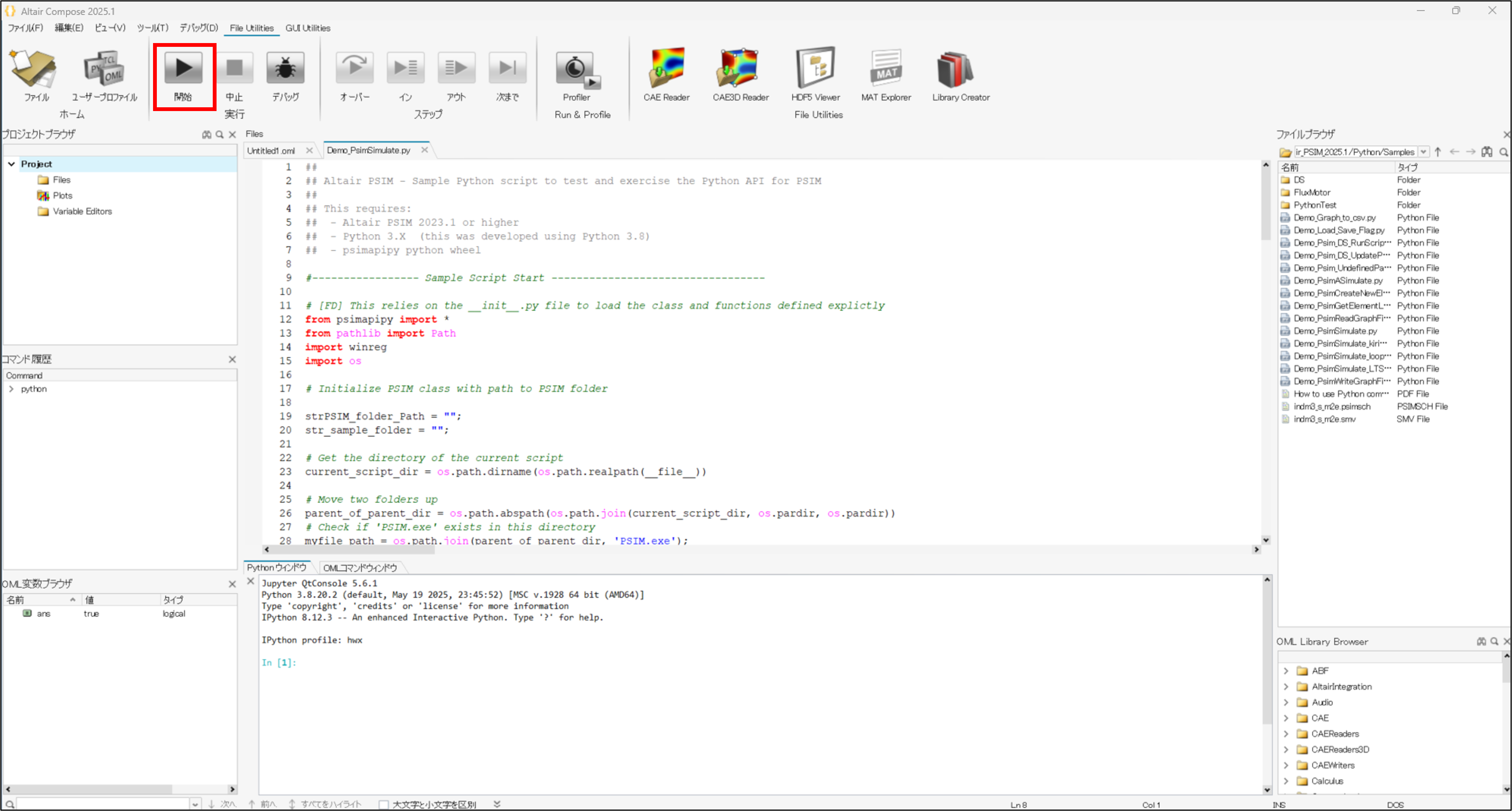Open the file browser path dropdown

click(1423, 152)
